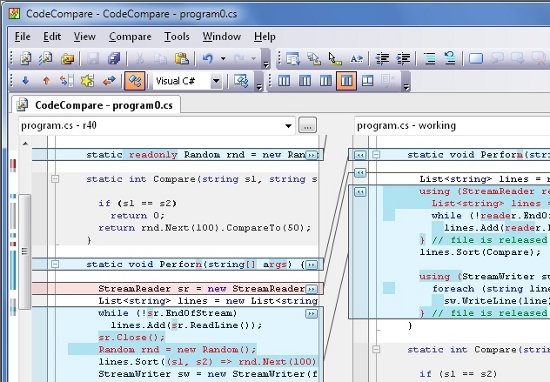550x382 pixels.
Task: Click the increase indent toolbar icon
Action: coord(403,59)
